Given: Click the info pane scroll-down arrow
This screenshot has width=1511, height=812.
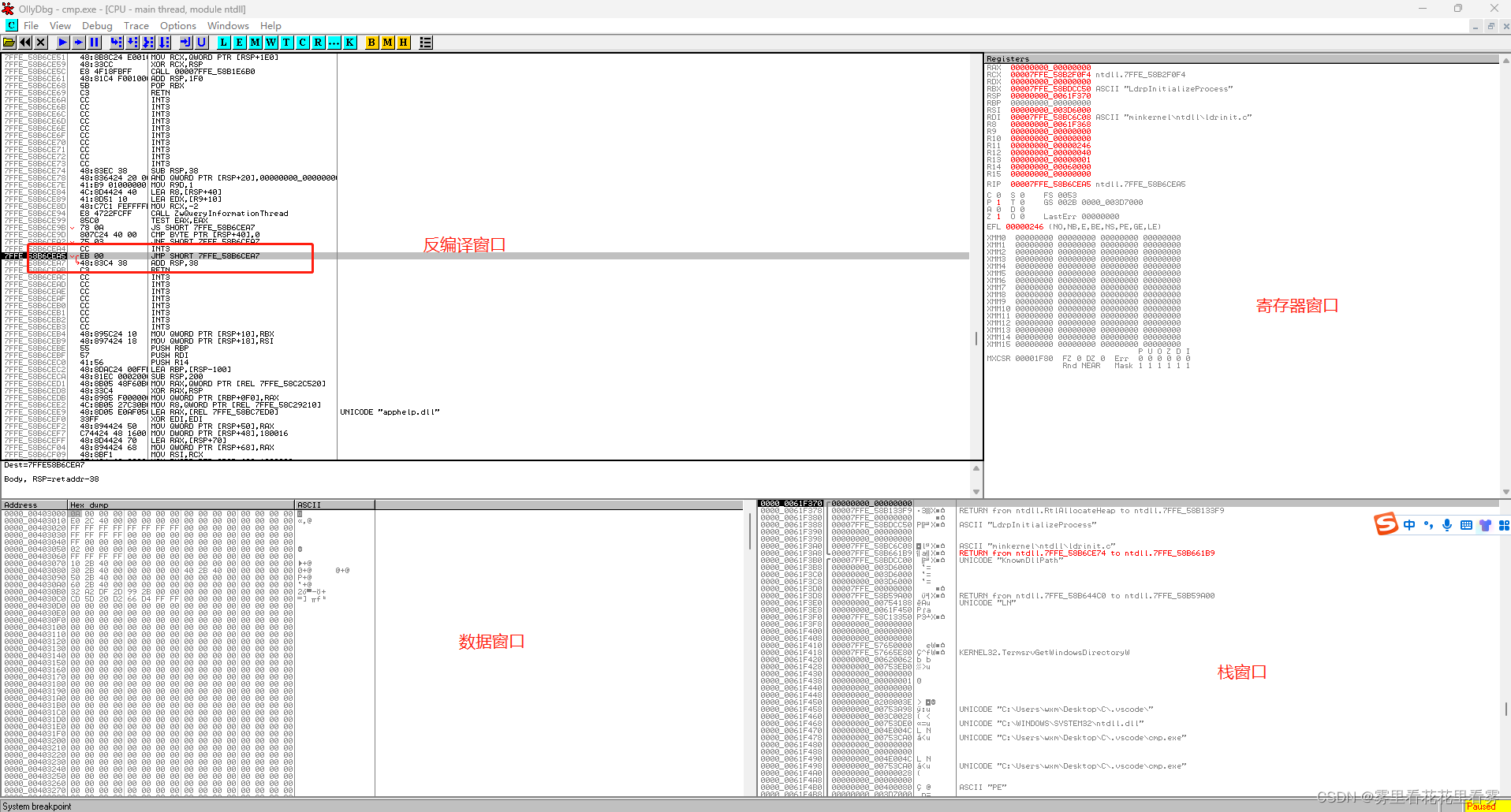Looking at the screenshot, I should point(976,492).
